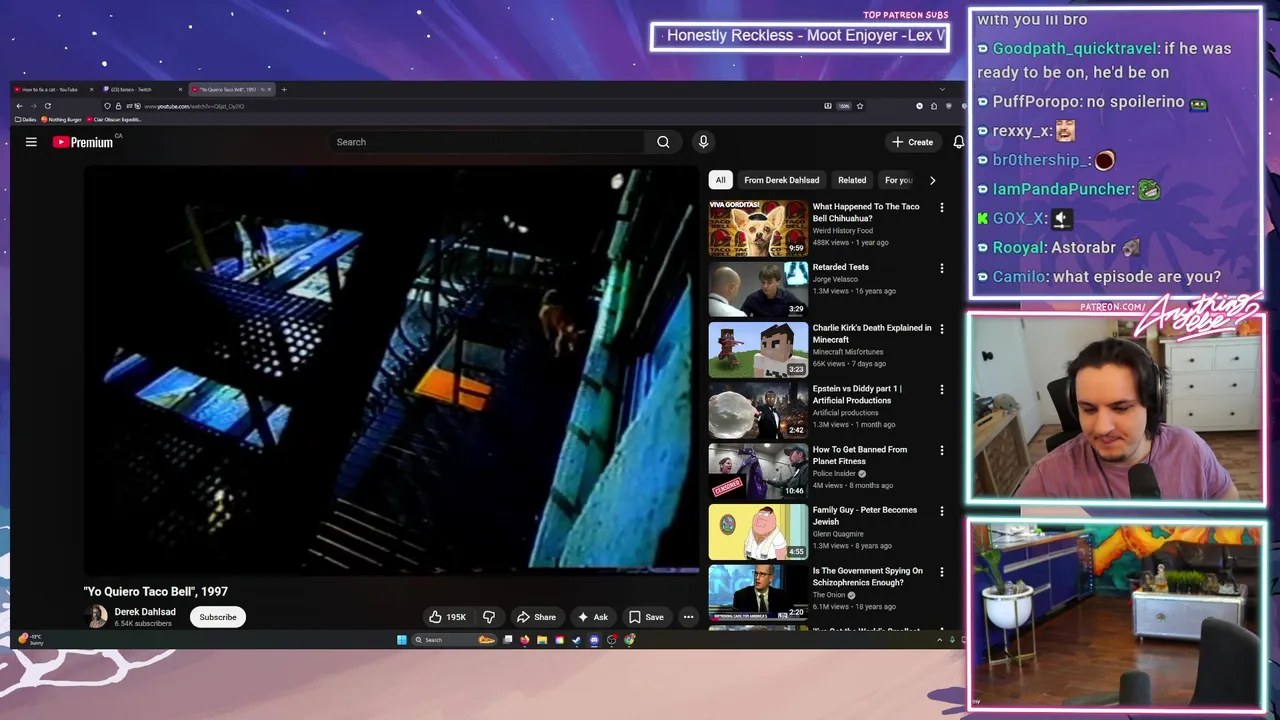The image size is (1280, 720).
Task: Open What Happened To Taco Bell Chihuahua thumbnail
Action: pos(758,229)
